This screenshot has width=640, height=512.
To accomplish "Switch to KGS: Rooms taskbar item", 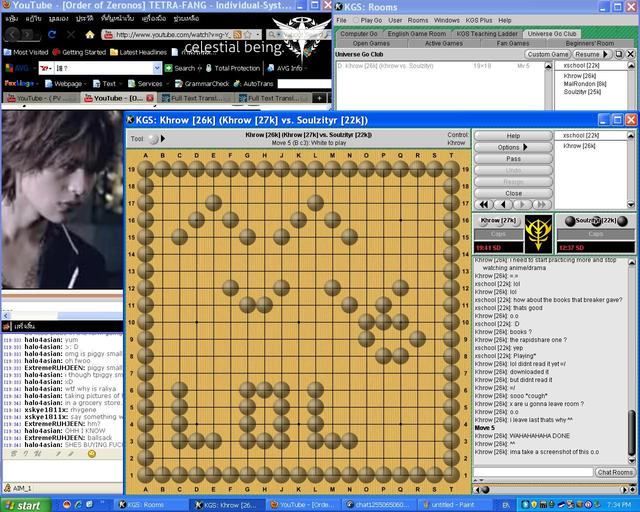I will pos(149,505).
